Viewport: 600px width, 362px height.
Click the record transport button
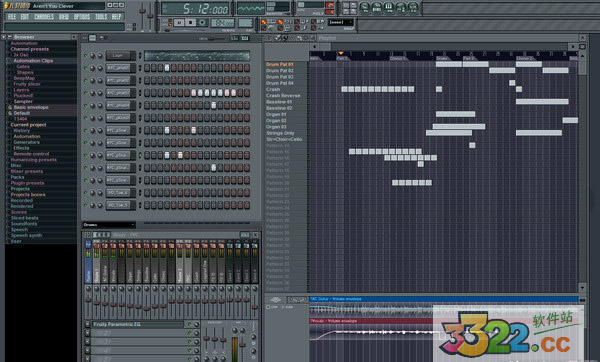202,23
